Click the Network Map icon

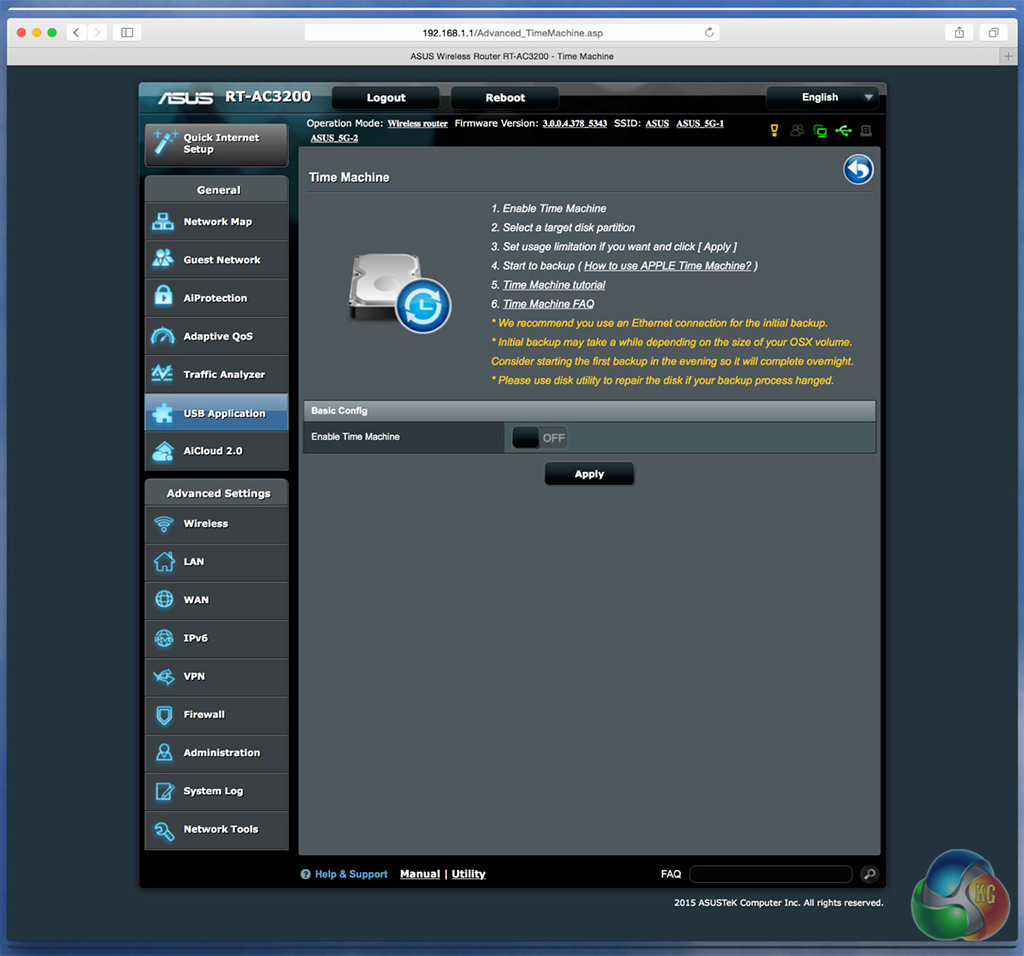pos(163,222)
